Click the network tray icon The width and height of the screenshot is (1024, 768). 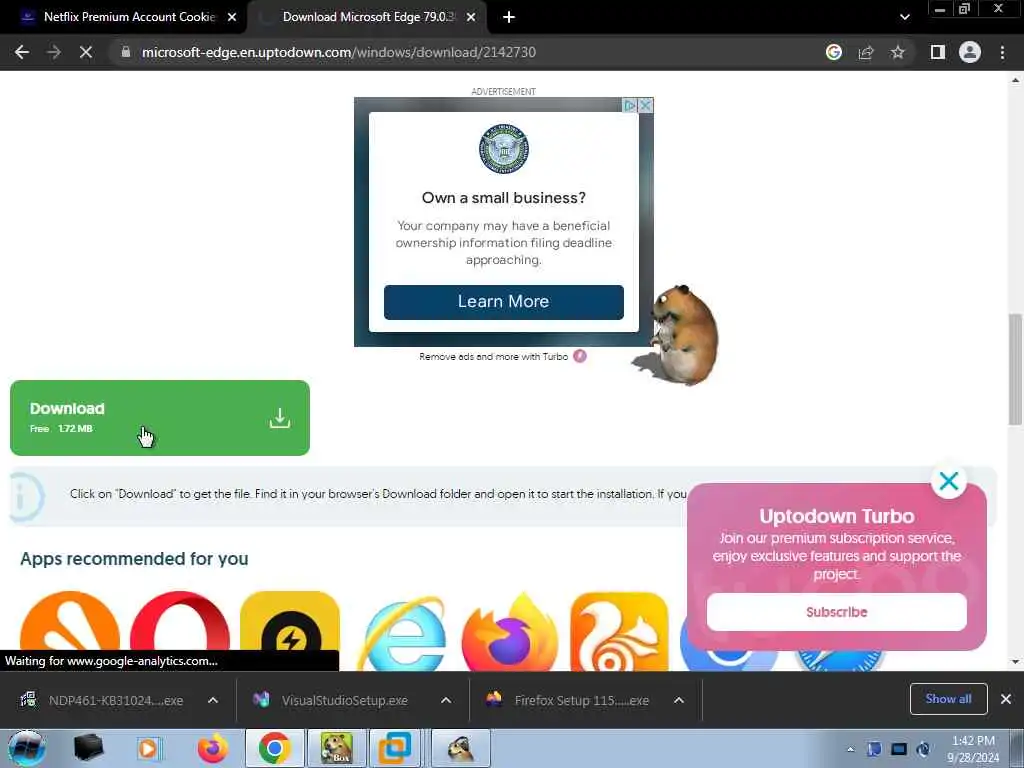click(x=899, y=749)
